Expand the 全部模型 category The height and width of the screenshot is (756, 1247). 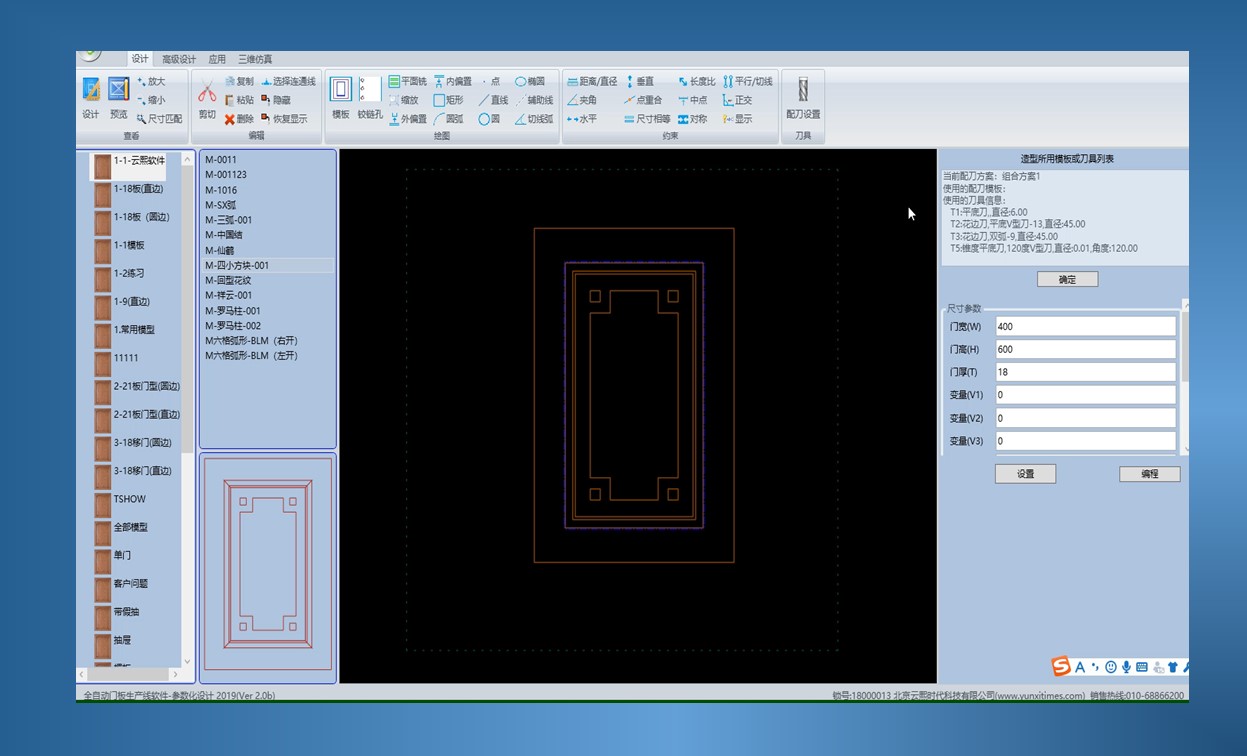pos(130,527)
